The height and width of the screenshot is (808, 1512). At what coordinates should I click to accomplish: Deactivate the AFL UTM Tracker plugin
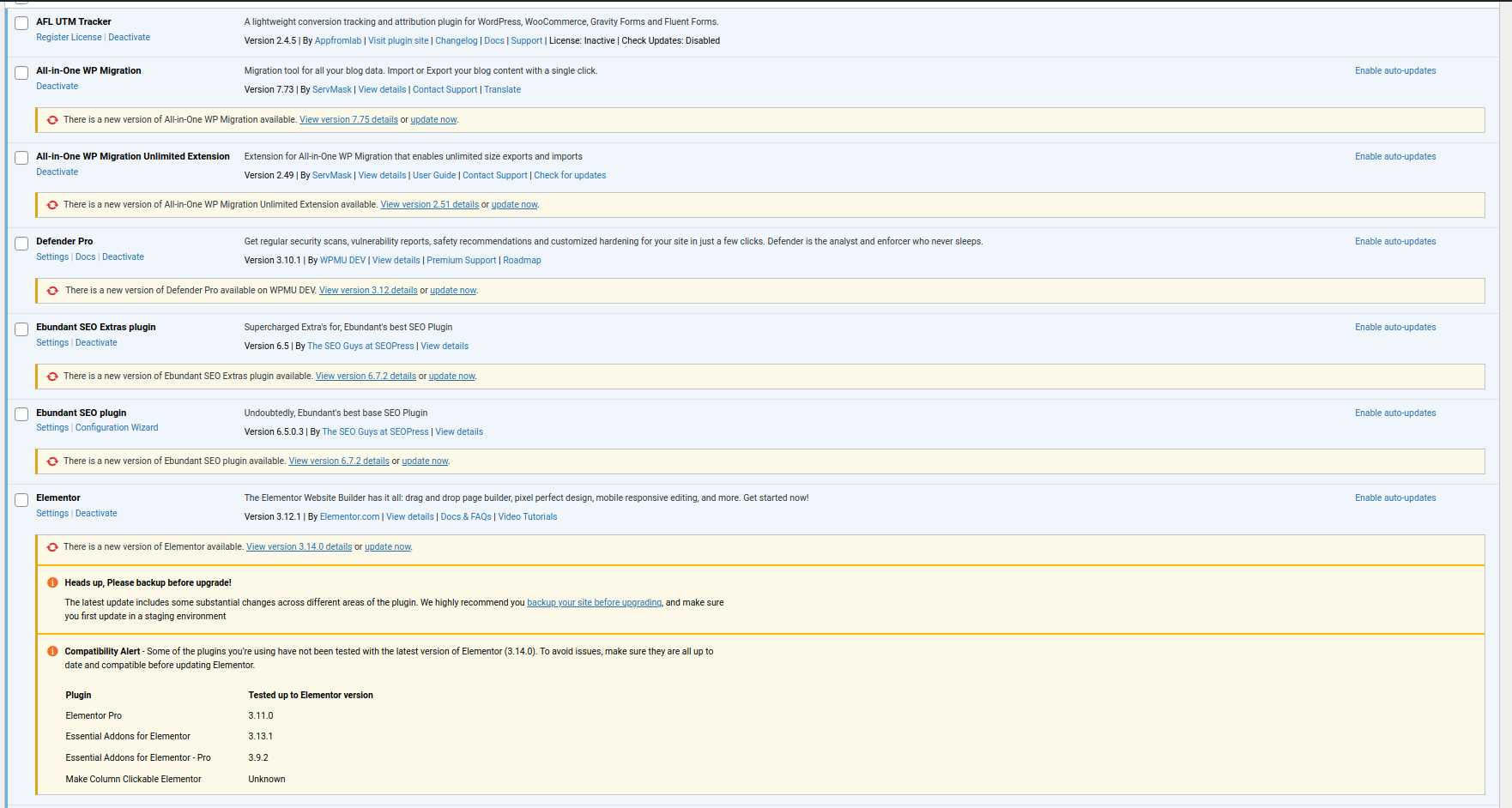(129, 38)
